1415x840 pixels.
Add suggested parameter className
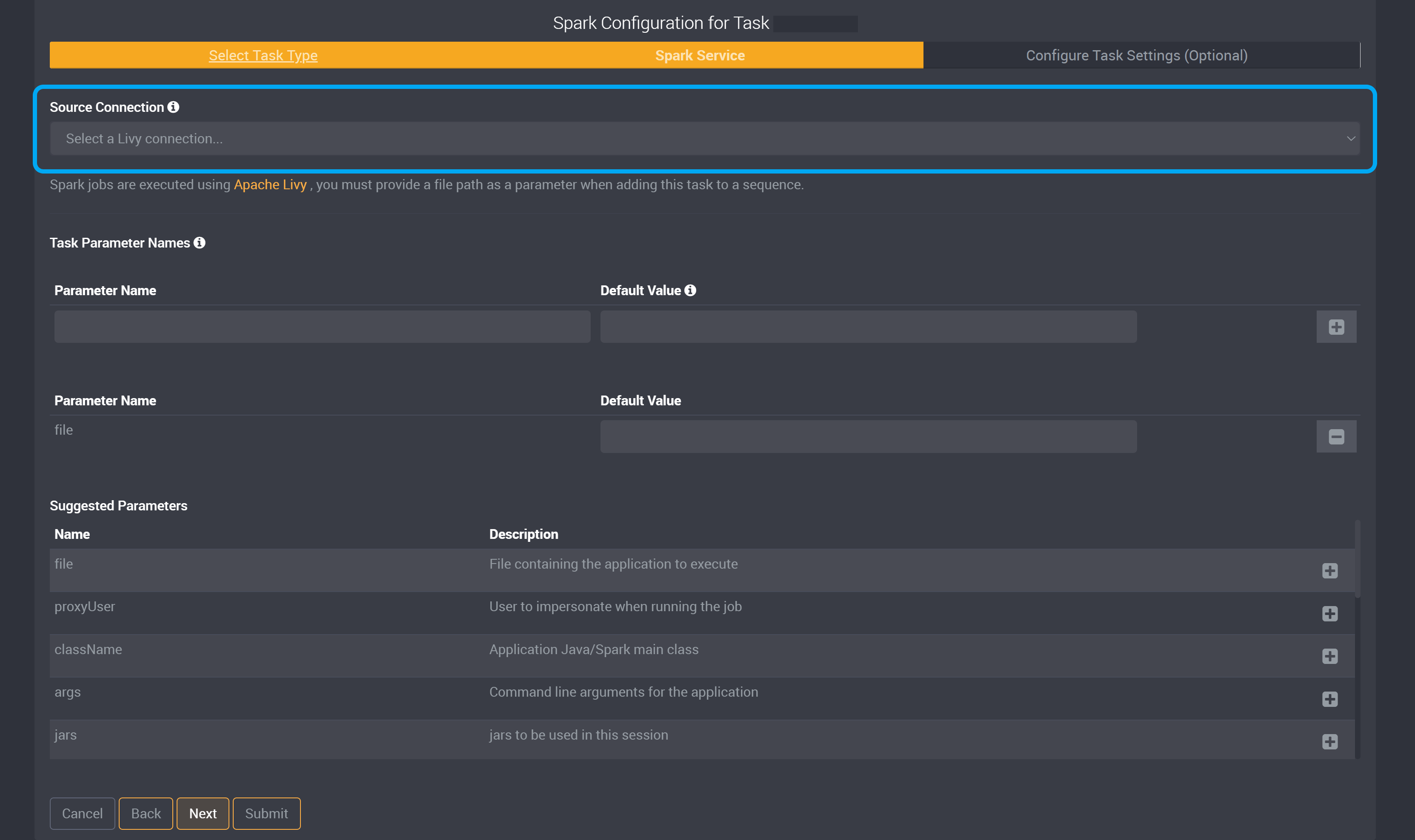pyautogui.click(x=1329, y=656)
